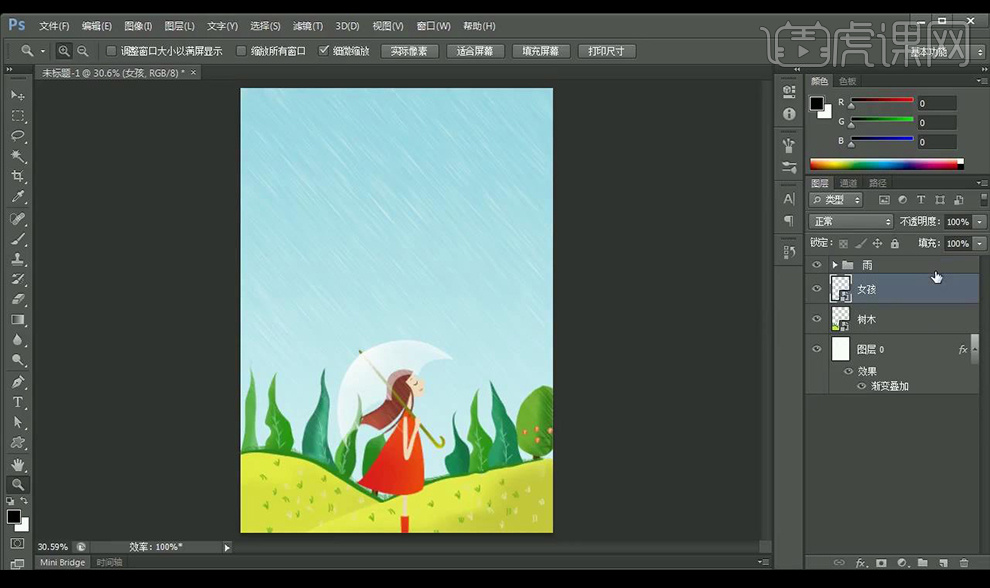Select the Pen tool
This screenshot has height=588, width=990.
[x=17, y=382]
